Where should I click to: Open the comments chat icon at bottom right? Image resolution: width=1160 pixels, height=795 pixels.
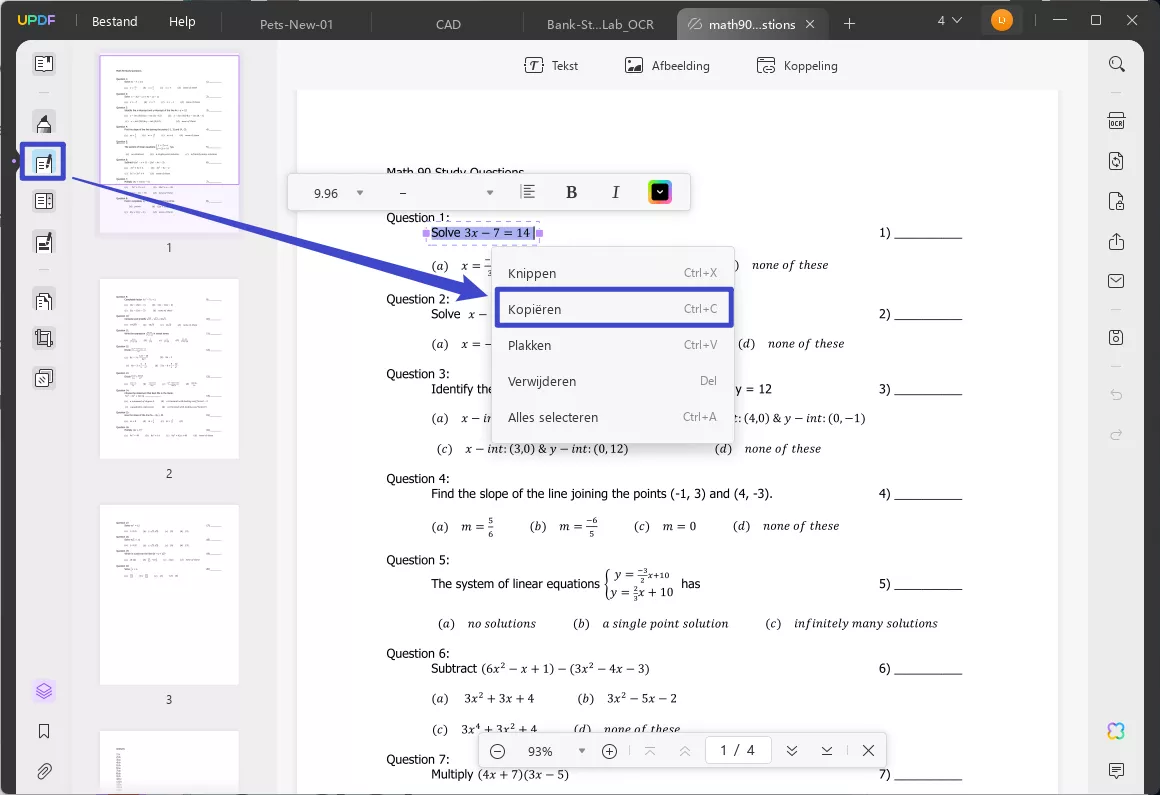(1116, 771)
